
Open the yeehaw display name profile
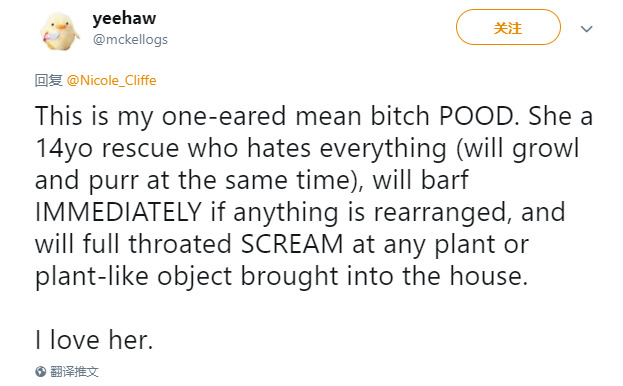124,18
